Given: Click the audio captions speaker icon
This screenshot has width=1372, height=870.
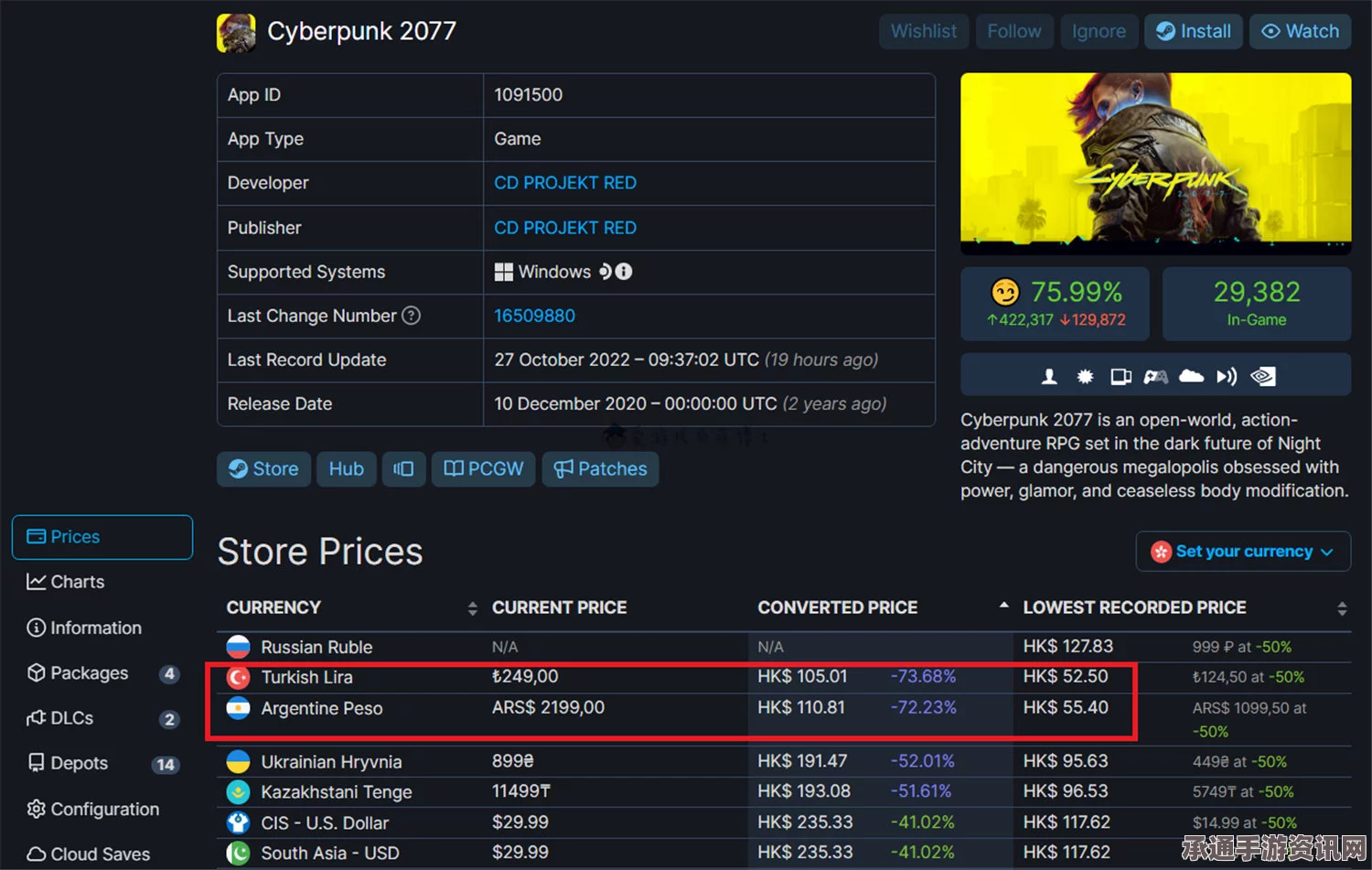Looking at the screenshot, I should pos(1227,376).
